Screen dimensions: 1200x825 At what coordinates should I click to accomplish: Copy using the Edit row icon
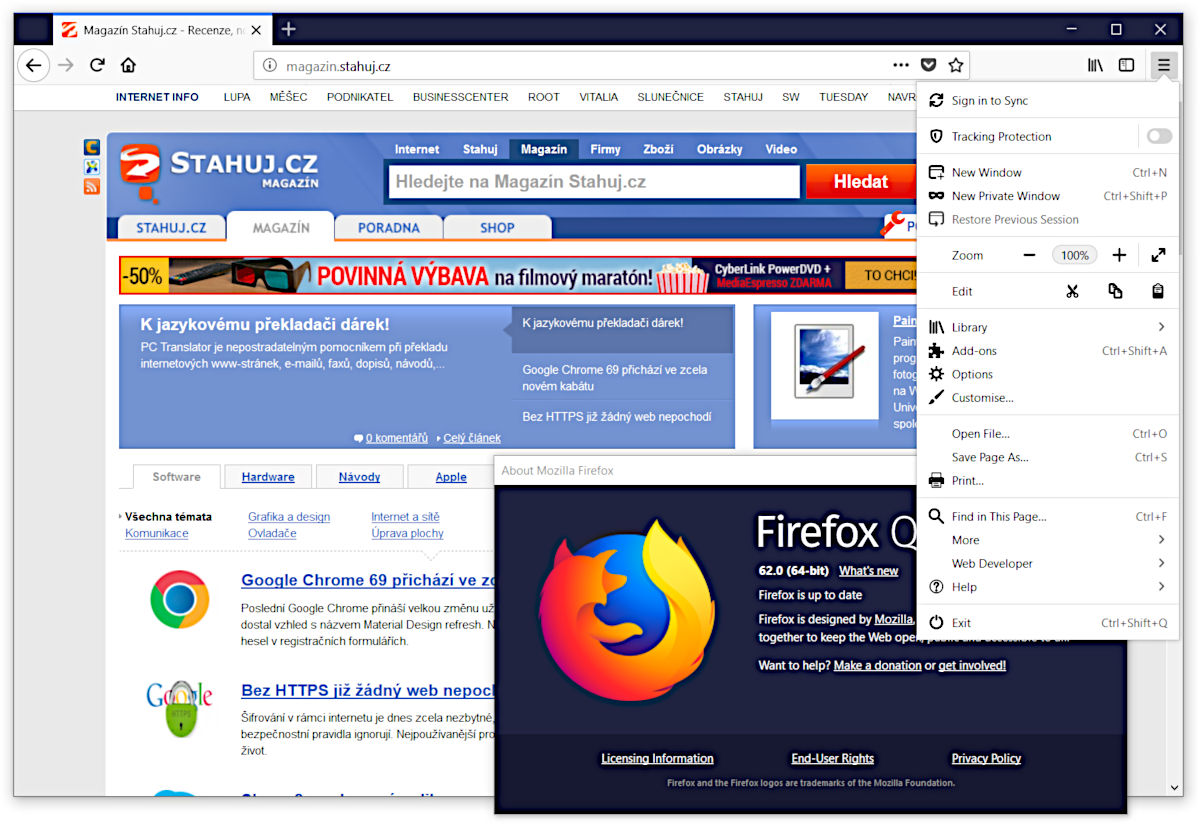pos(1115,291)
